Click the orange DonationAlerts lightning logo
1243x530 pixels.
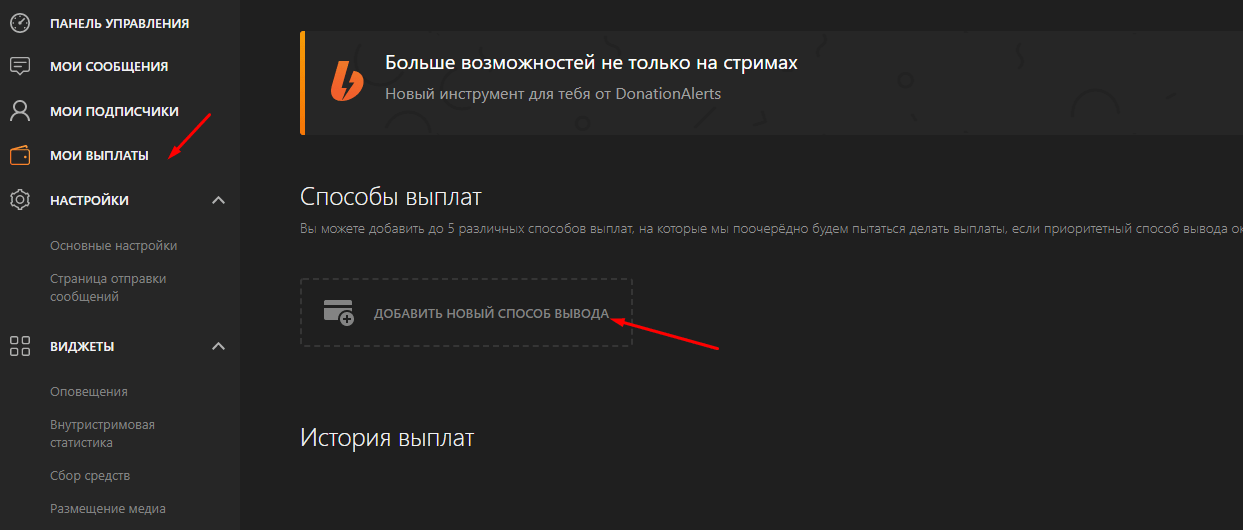(x=347, y=81)
